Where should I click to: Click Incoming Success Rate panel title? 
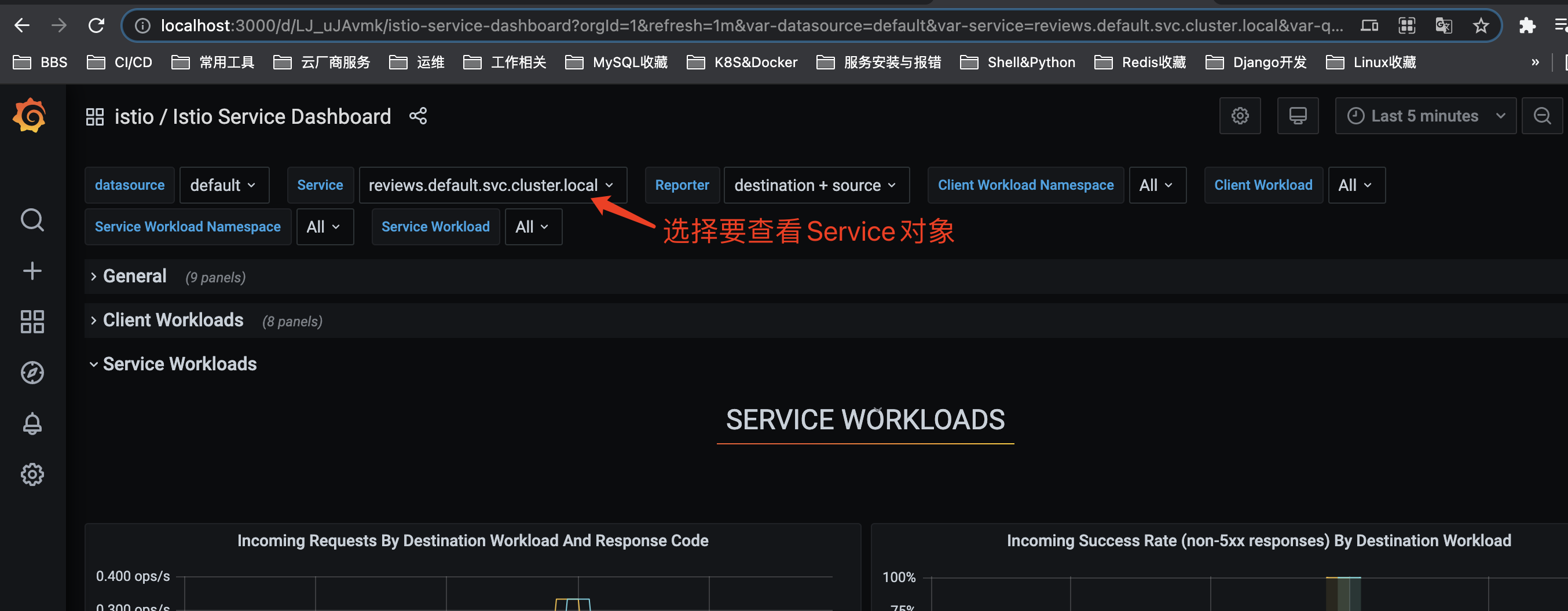click(1259, 540)
